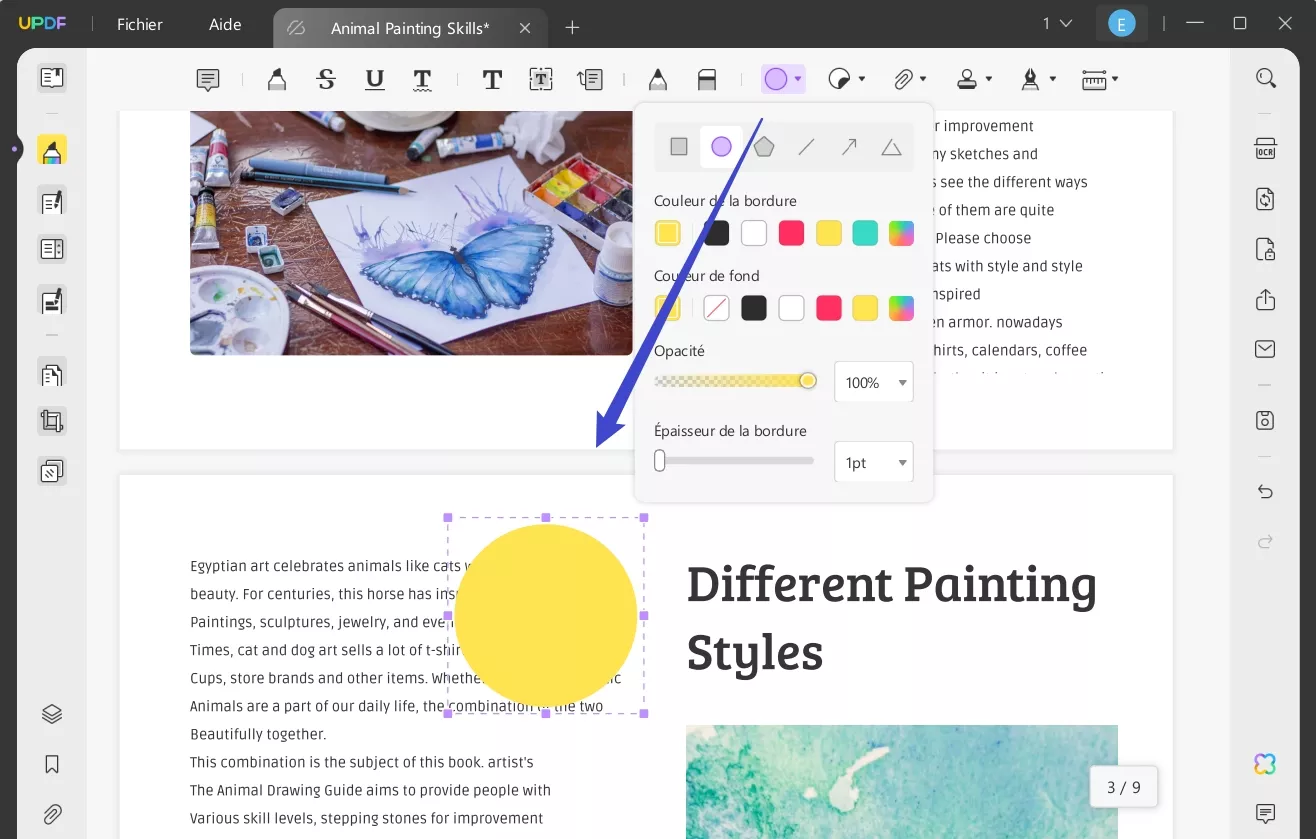Open the Fichier menu

140,25
